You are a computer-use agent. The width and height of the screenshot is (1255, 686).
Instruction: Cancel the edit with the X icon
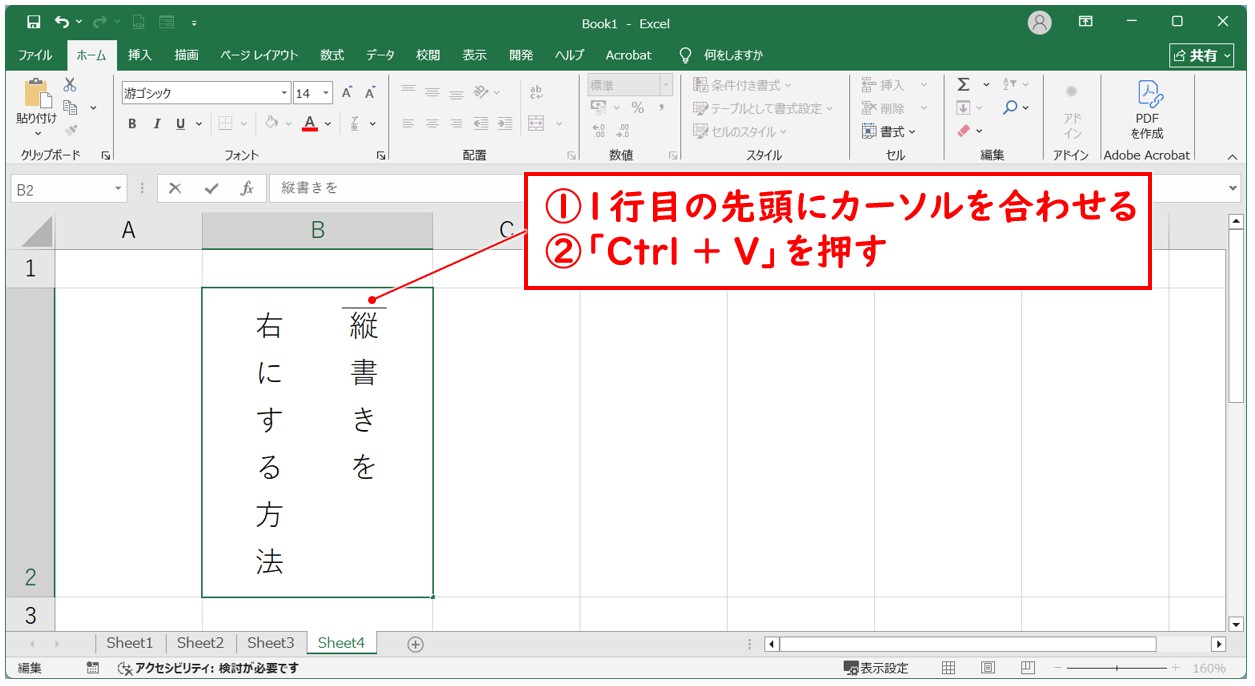pyautogui.click(x=175, y=188)
